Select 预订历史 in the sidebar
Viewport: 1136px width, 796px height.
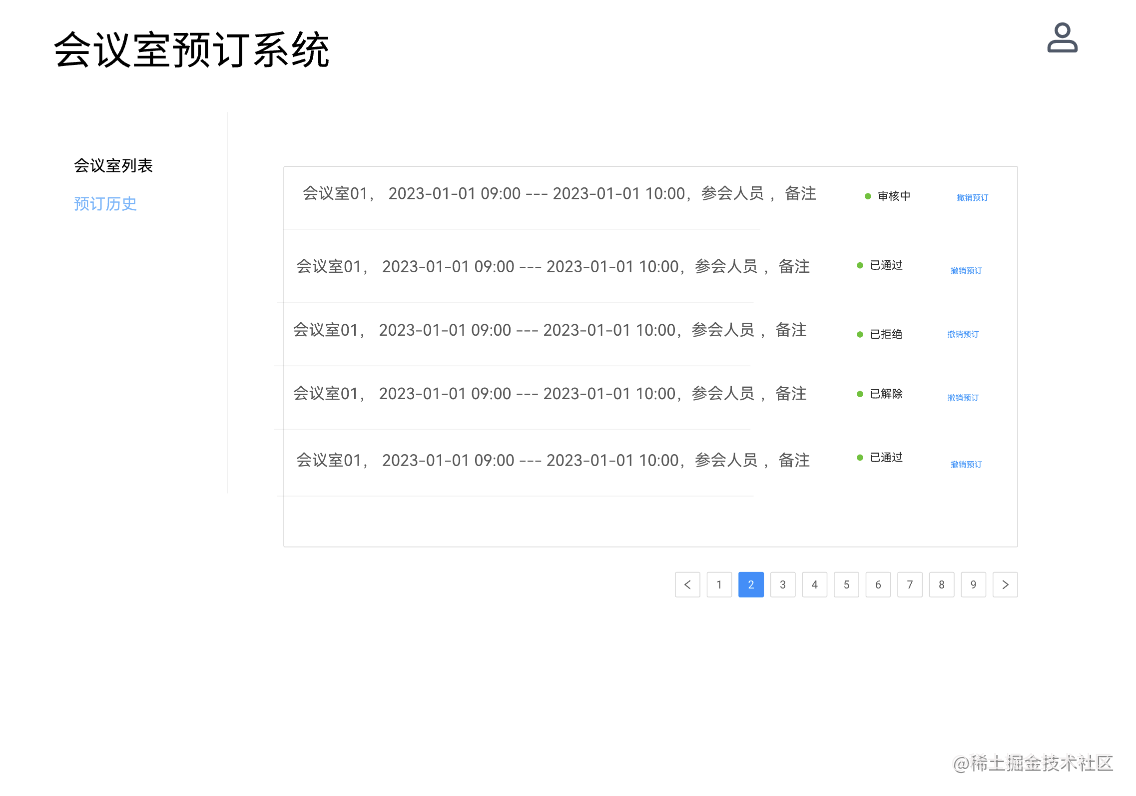pos(105,204)
